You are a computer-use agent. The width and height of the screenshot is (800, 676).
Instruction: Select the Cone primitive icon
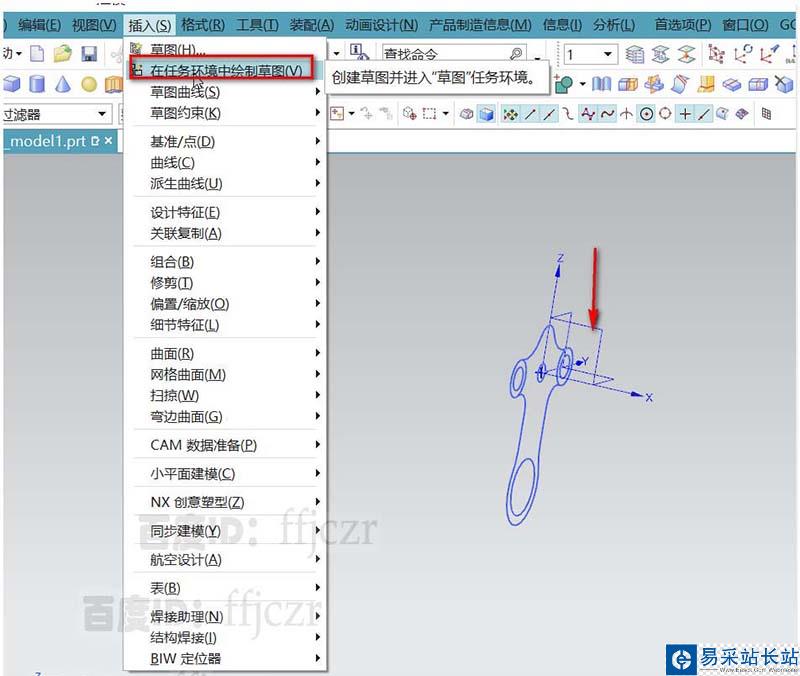(x=63, y=85)
